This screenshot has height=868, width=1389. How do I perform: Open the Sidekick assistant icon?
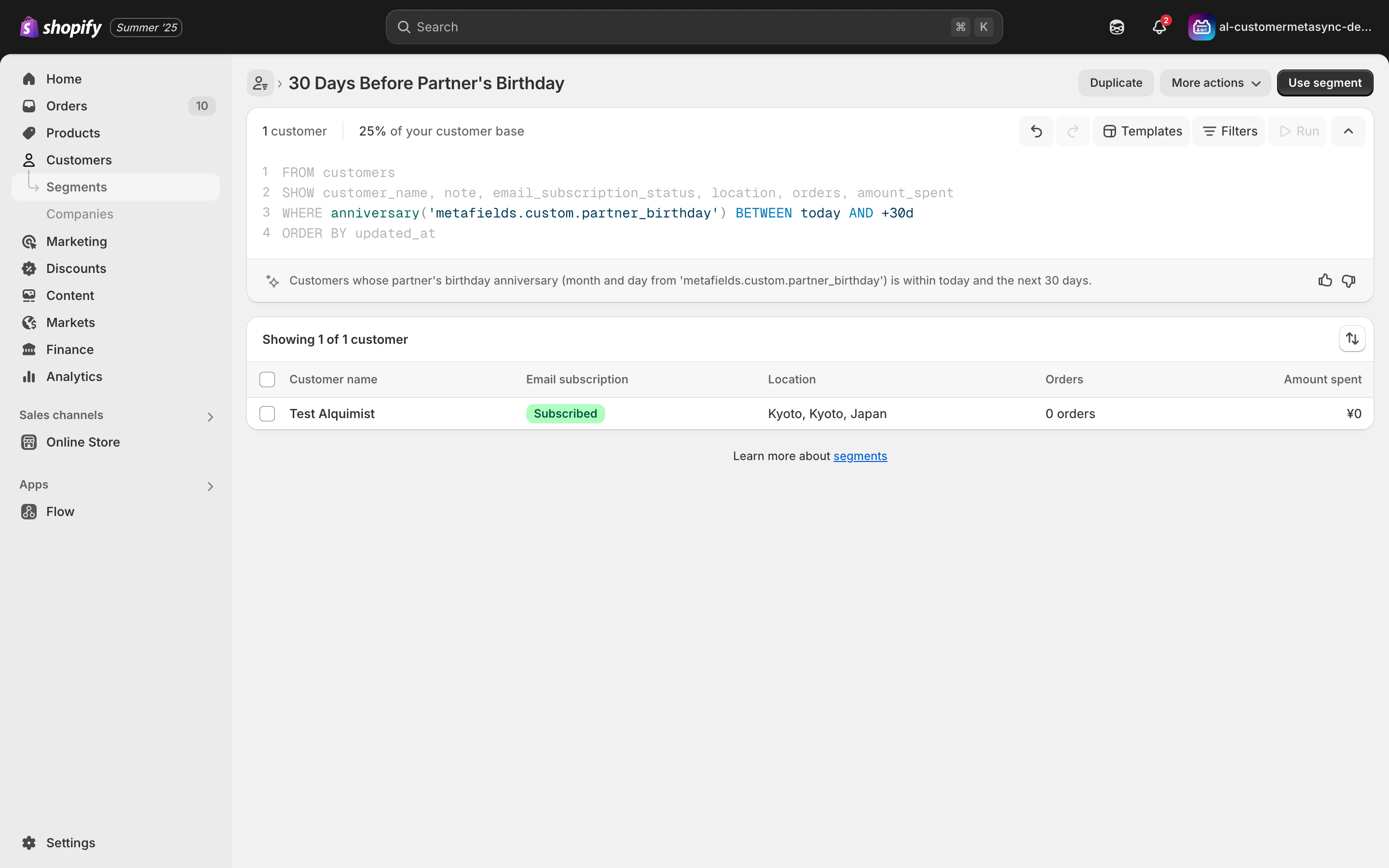[x=1117, y=27]
